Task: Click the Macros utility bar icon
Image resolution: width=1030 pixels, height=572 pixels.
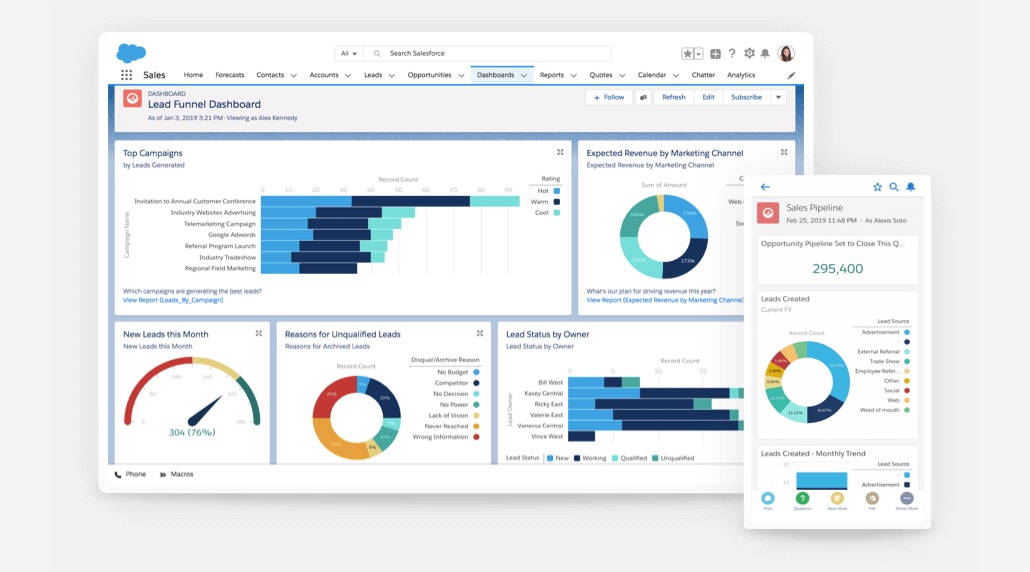Action: click(162, 474)
